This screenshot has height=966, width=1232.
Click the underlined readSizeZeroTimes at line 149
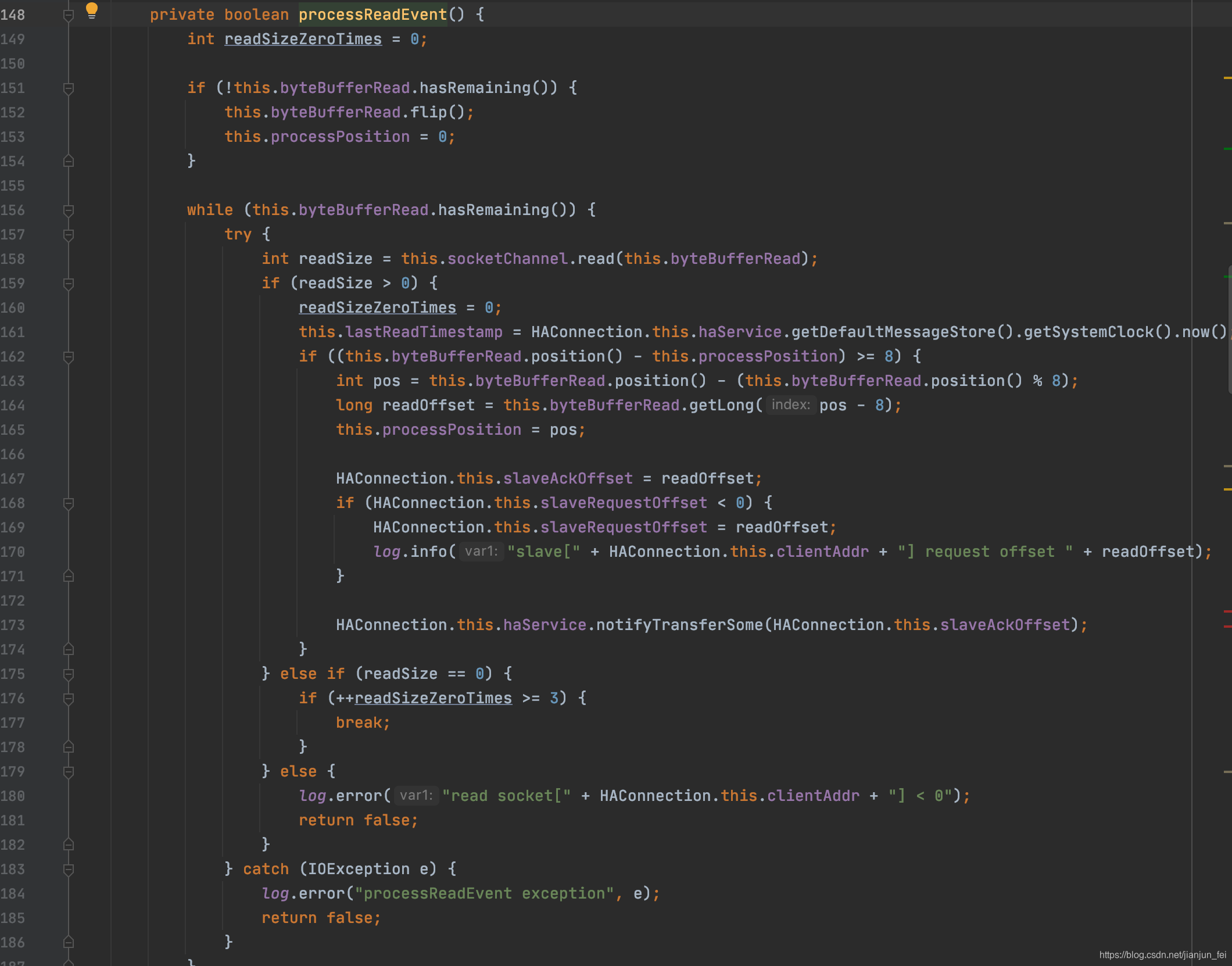coord(303,40)
